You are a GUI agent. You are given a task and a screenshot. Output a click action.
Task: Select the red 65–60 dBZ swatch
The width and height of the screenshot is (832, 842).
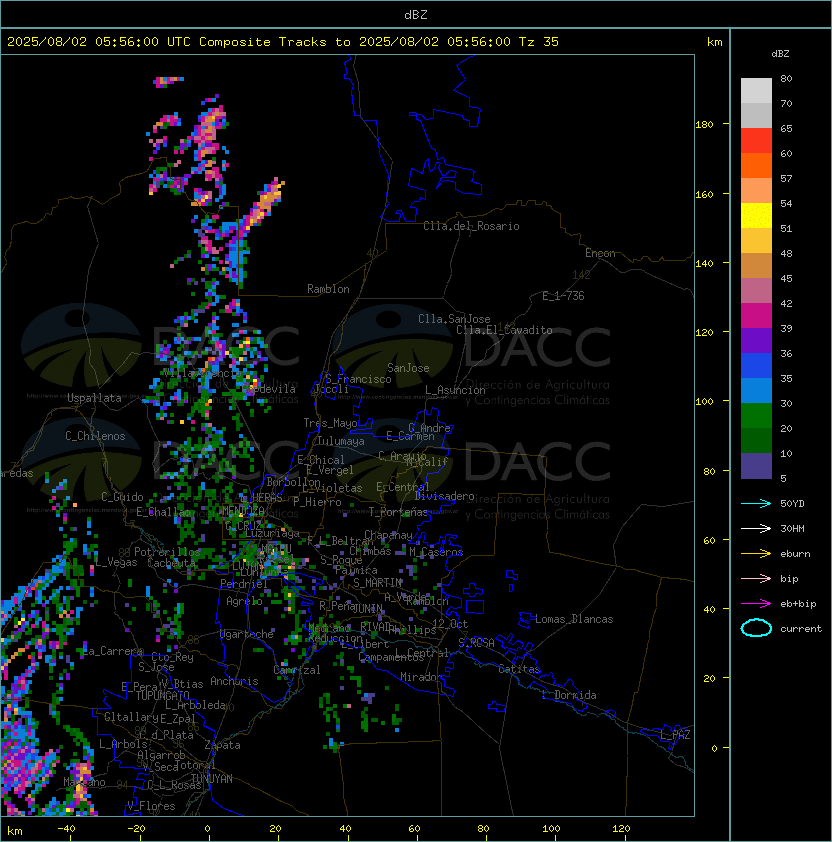pyautogui.click(x=756, y=141)
